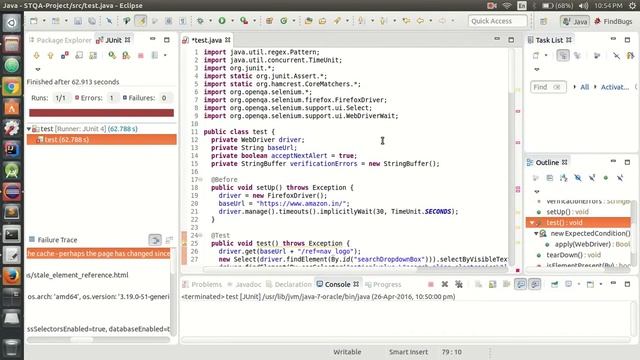Click New Java Package toolbar icon
This screenshot has height=360, width=640.
tap(269, 21)
